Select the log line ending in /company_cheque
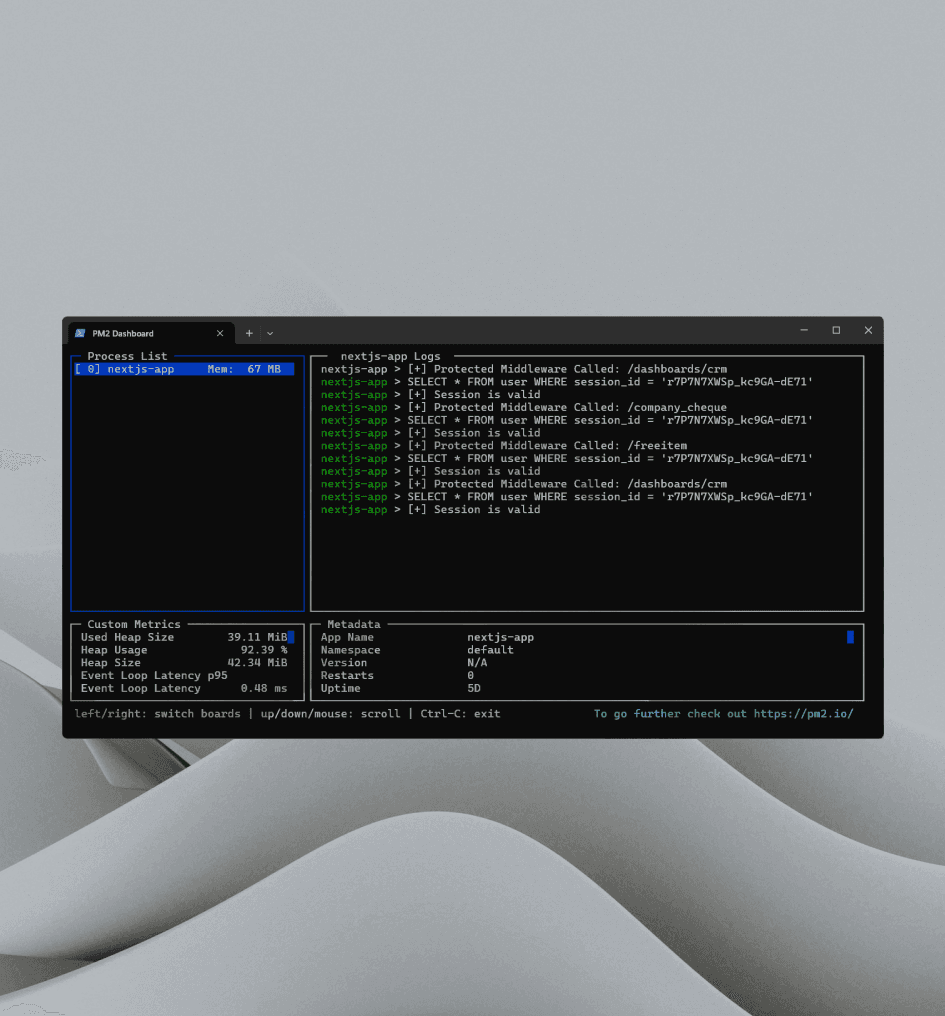945x1016 pixels. tap(524, 408)
